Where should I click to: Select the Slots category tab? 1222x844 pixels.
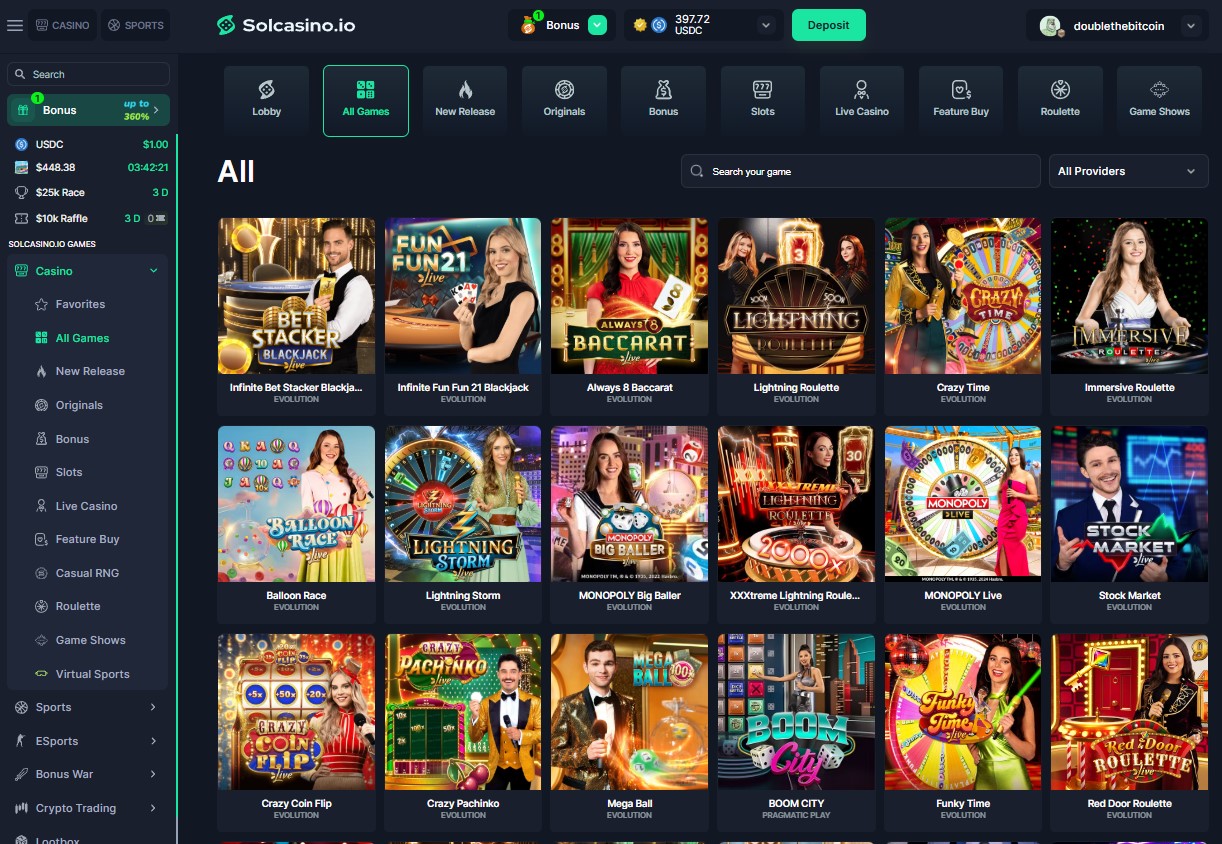(x=763, y=100)
